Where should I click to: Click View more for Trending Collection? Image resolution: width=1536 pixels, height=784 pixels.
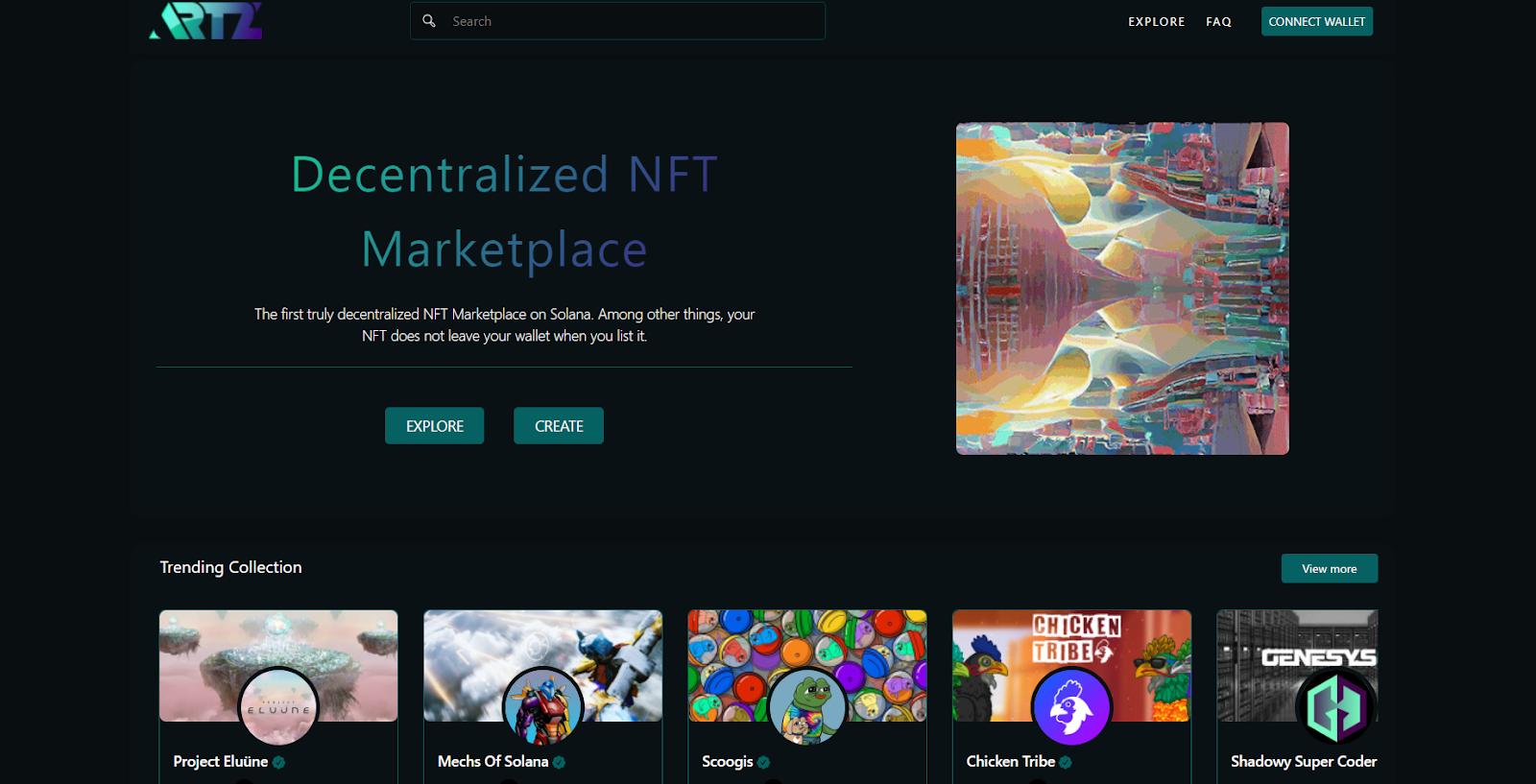(1329, 568)
